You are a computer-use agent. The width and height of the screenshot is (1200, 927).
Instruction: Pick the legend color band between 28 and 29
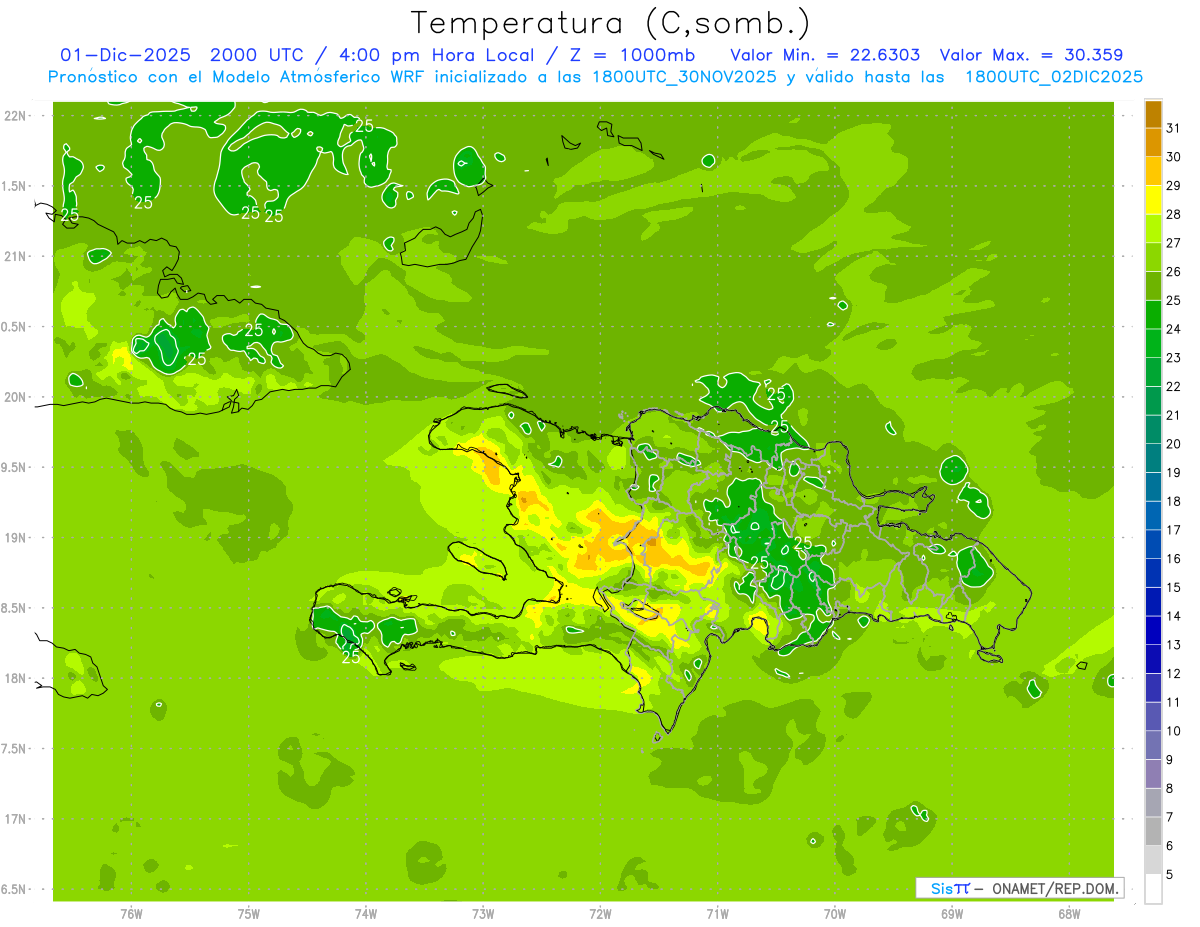tap(1153, 200)
